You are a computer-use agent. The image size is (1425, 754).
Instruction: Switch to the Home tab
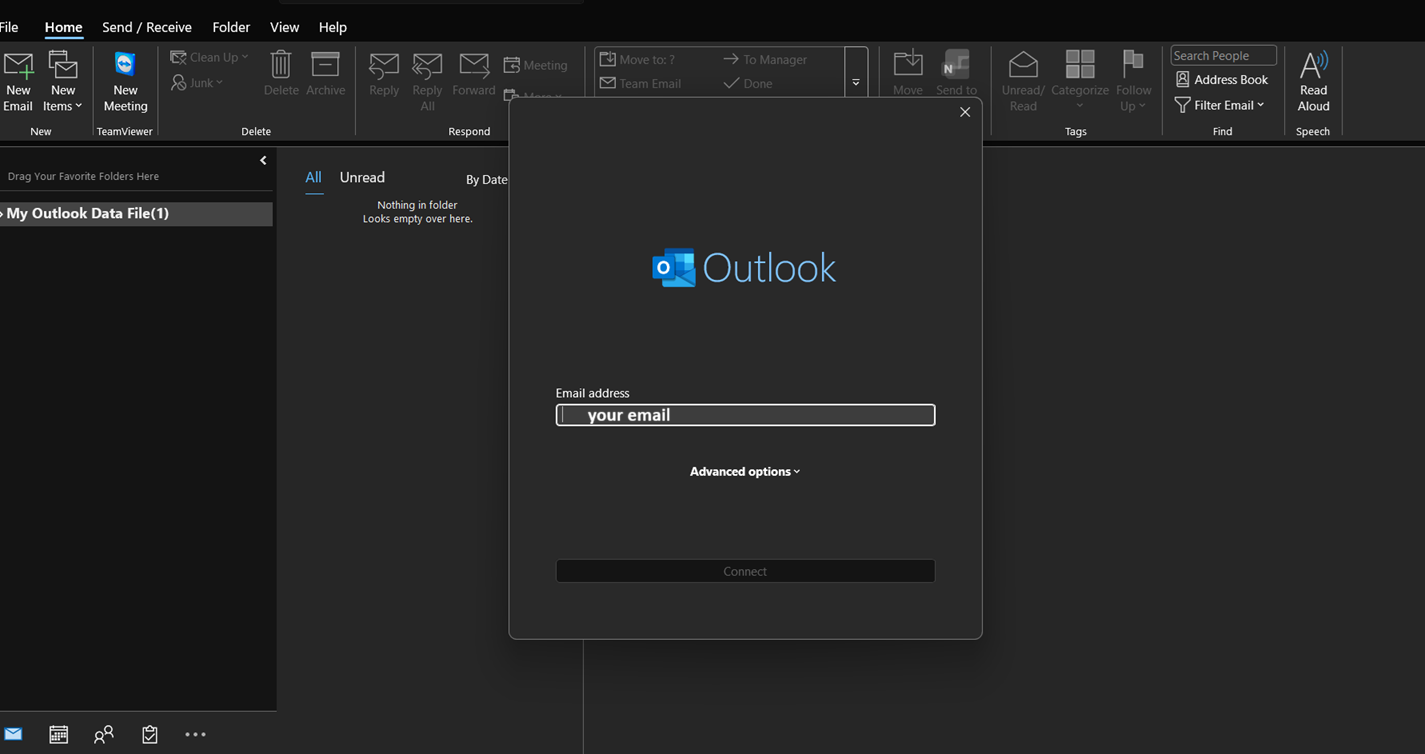click(x=63, y=27)
